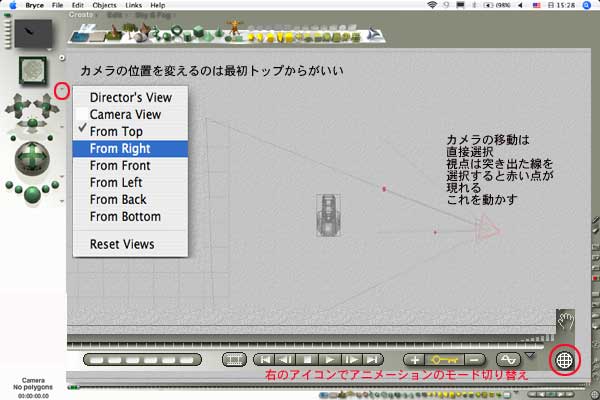Click the yellow key auto-key icon

445,360
